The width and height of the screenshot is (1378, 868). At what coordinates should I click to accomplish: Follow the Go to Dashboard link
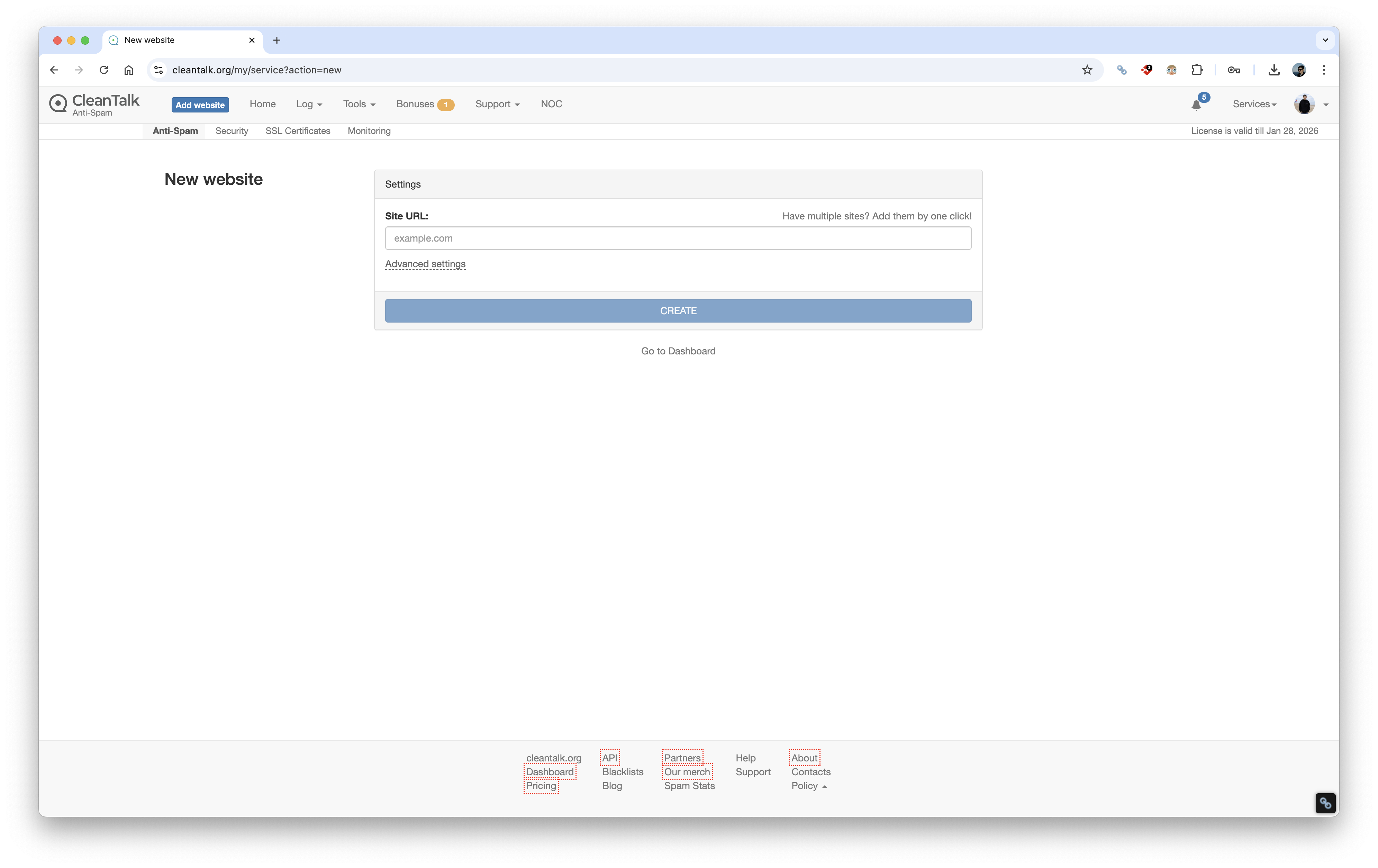pos(678,351)
